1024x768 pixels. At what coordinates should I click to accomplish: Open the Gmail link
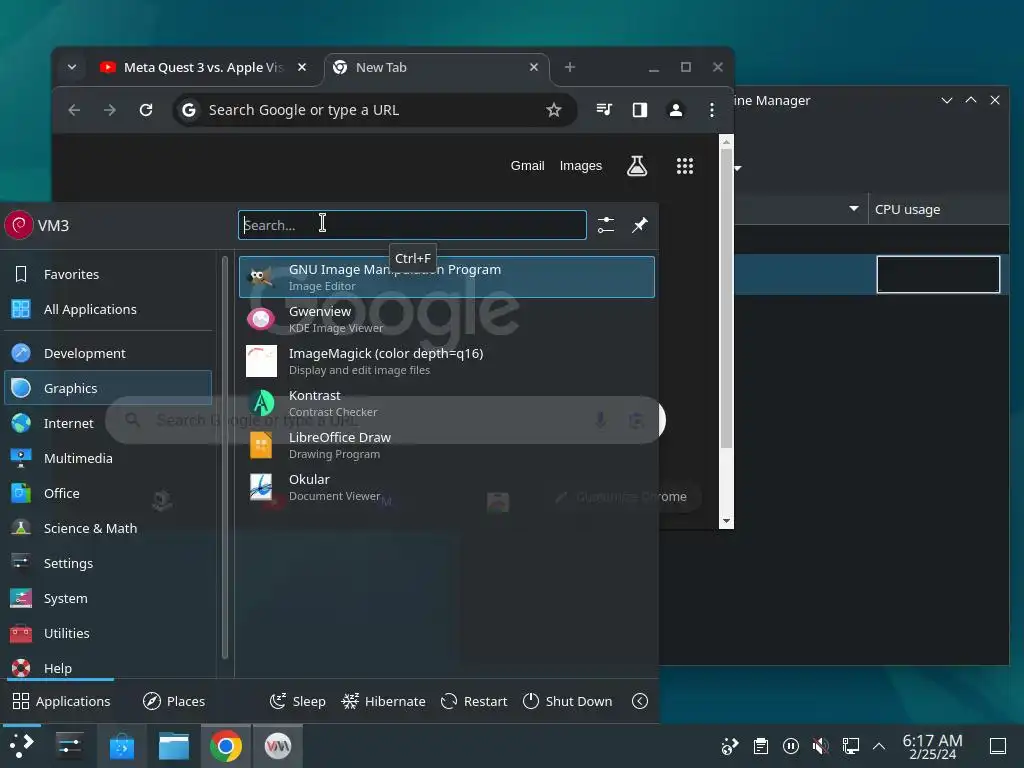[x=528, y=166]
